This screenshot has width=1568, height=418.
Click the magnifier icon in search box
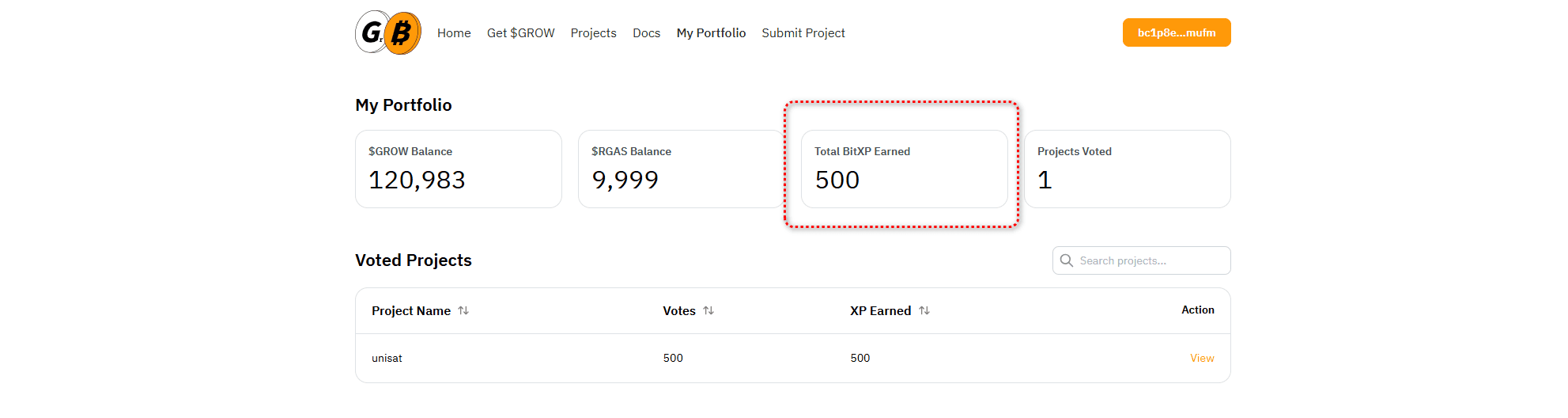tap(1067, 260)
